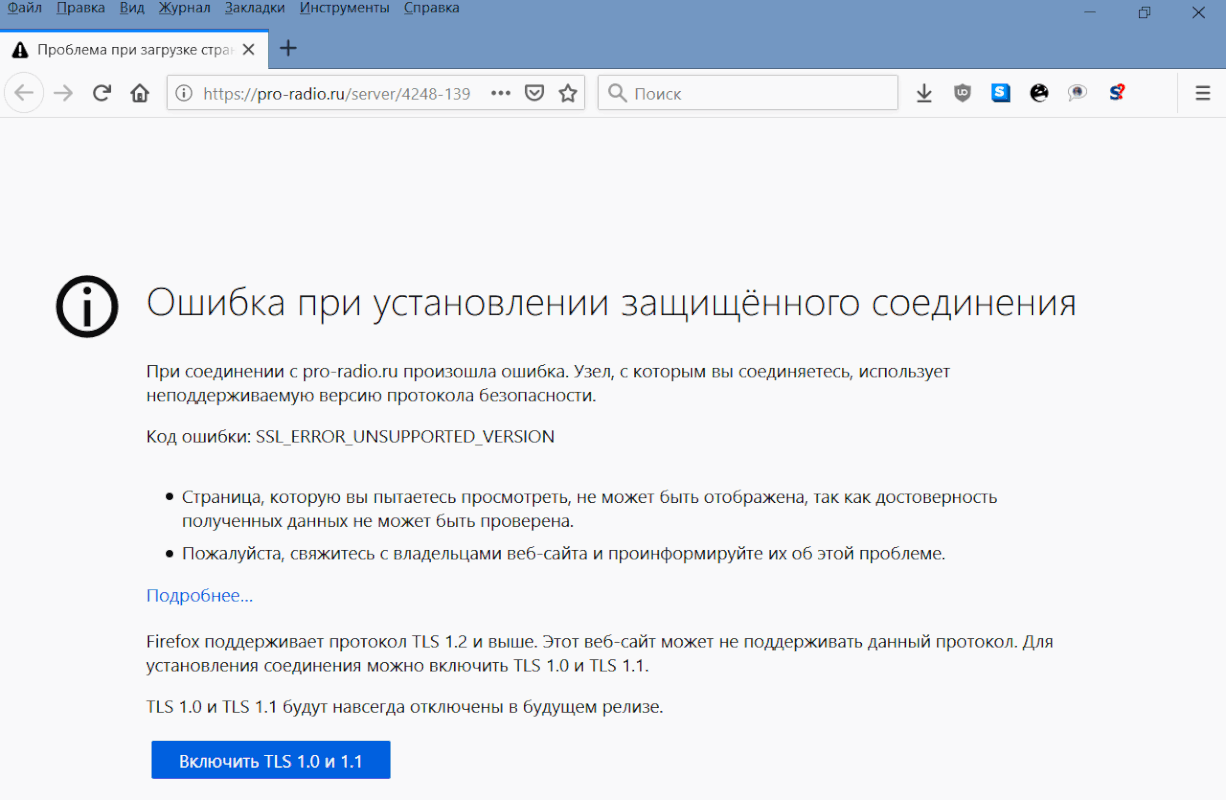The image size is (1226, 800).
Task: Go back to the previous page
Action: [23, 93]
